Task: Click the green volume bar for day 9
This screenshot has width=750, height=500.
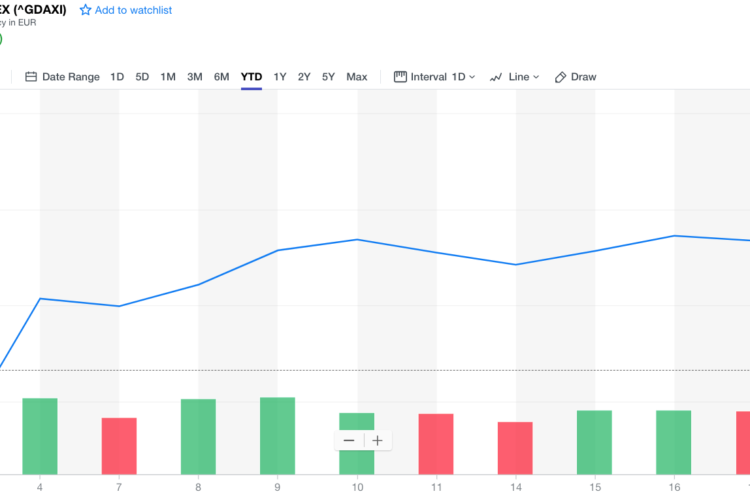Action: point(277,436)
